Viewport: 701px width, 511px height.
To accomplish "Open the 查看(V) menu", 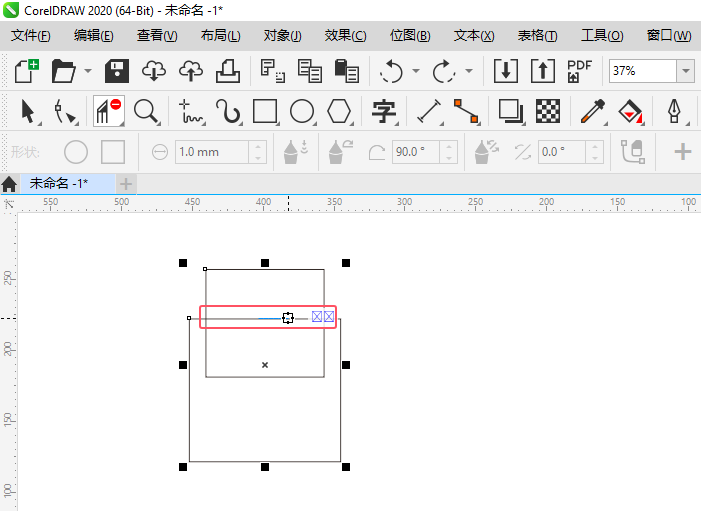I will (x=157, y=35).
